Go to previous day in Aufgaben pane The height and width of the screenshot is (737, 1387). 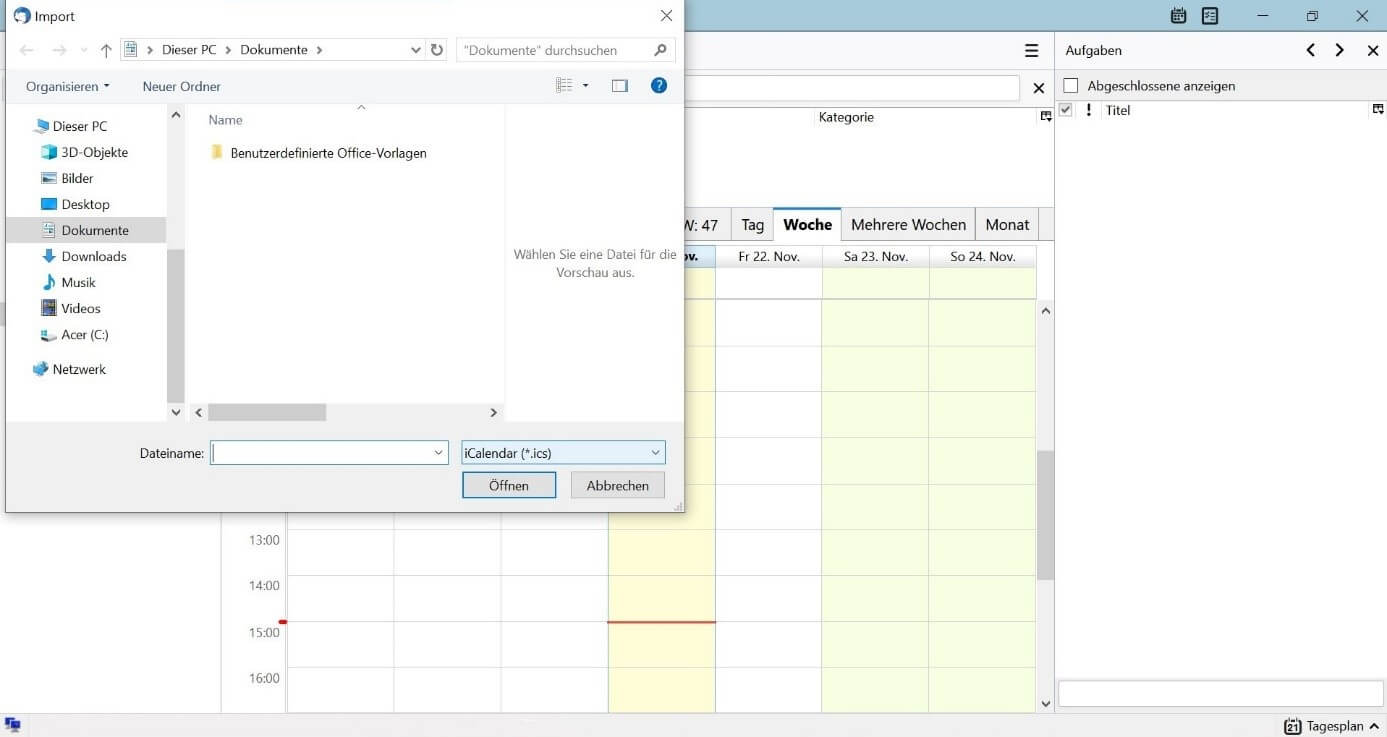[x=1310, y=50]
